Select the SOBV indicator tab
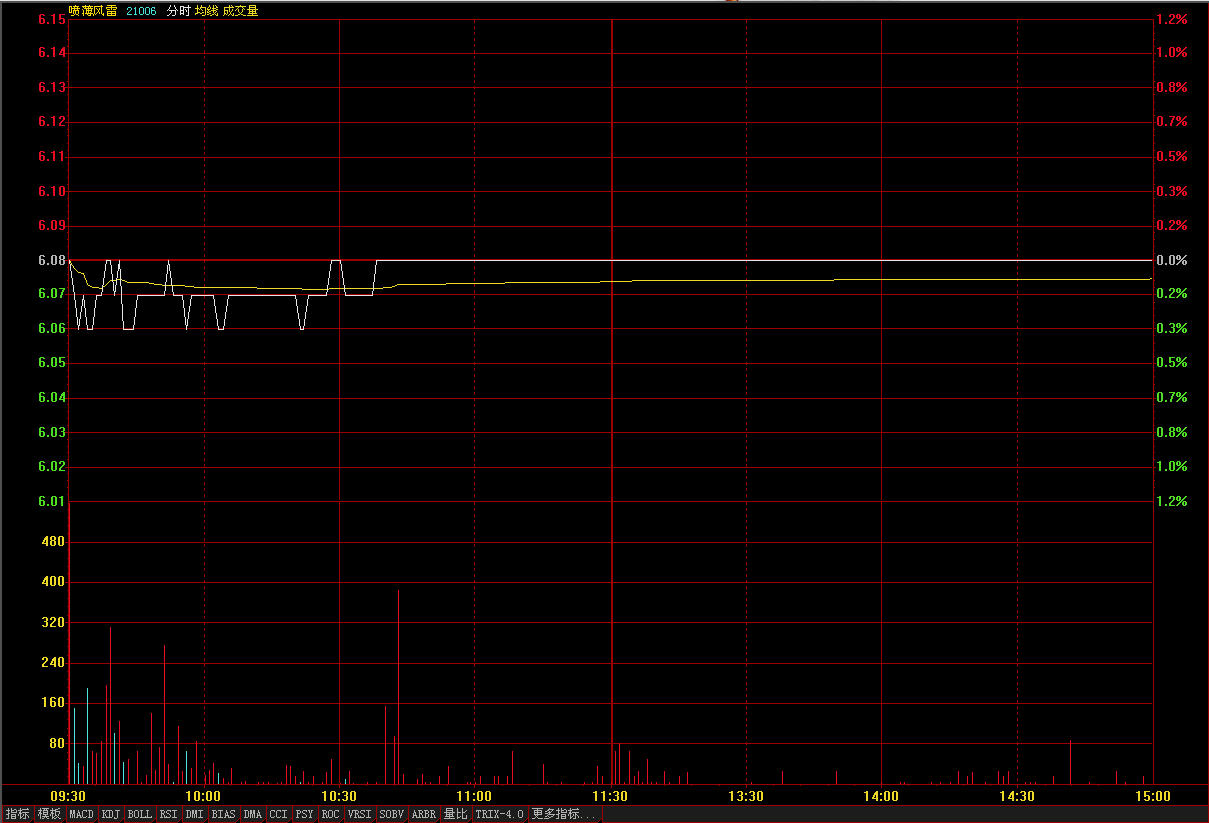 pos(391,814)
